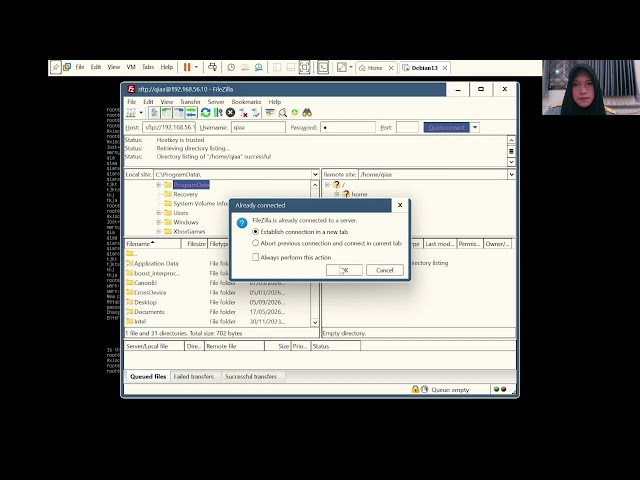The image size is (640, 480).
Task: Check Always perform this action box
Action: (x=256, y=257)
